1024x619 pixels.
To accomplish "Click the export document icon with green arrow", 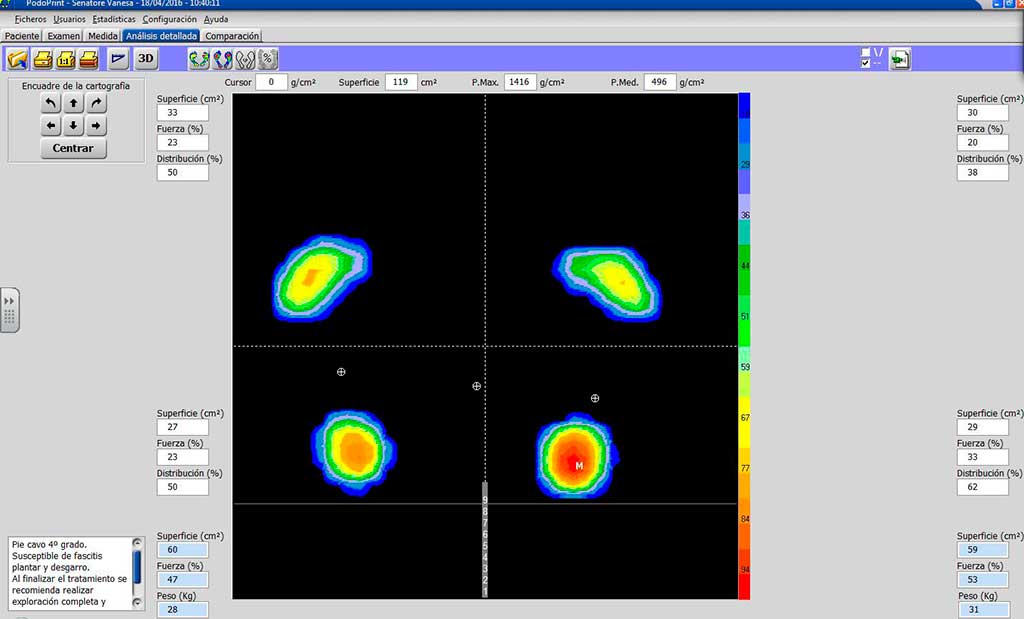I will [x=899, y=59].
